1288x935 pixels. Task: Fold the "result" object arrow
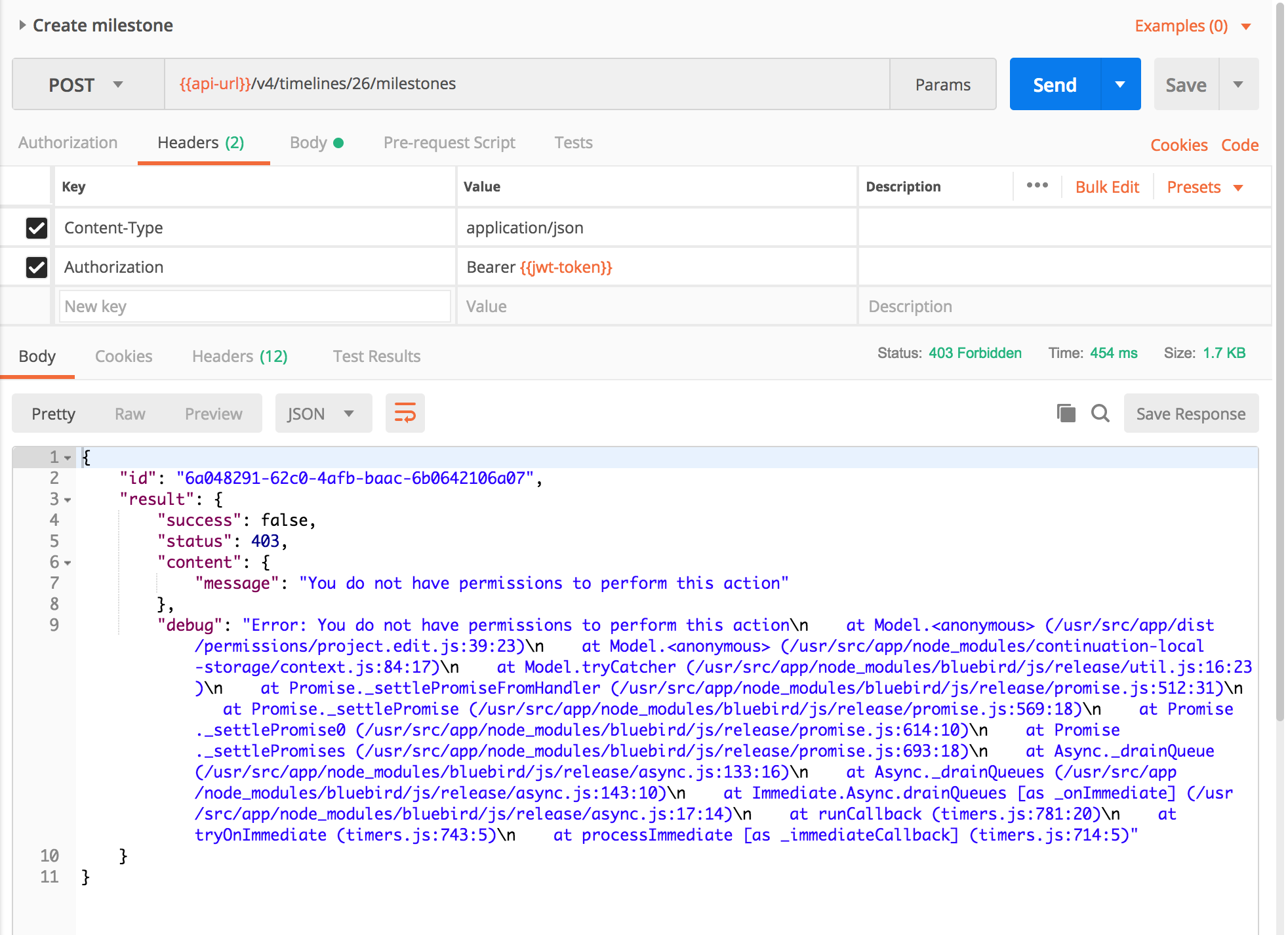point(68,500)
